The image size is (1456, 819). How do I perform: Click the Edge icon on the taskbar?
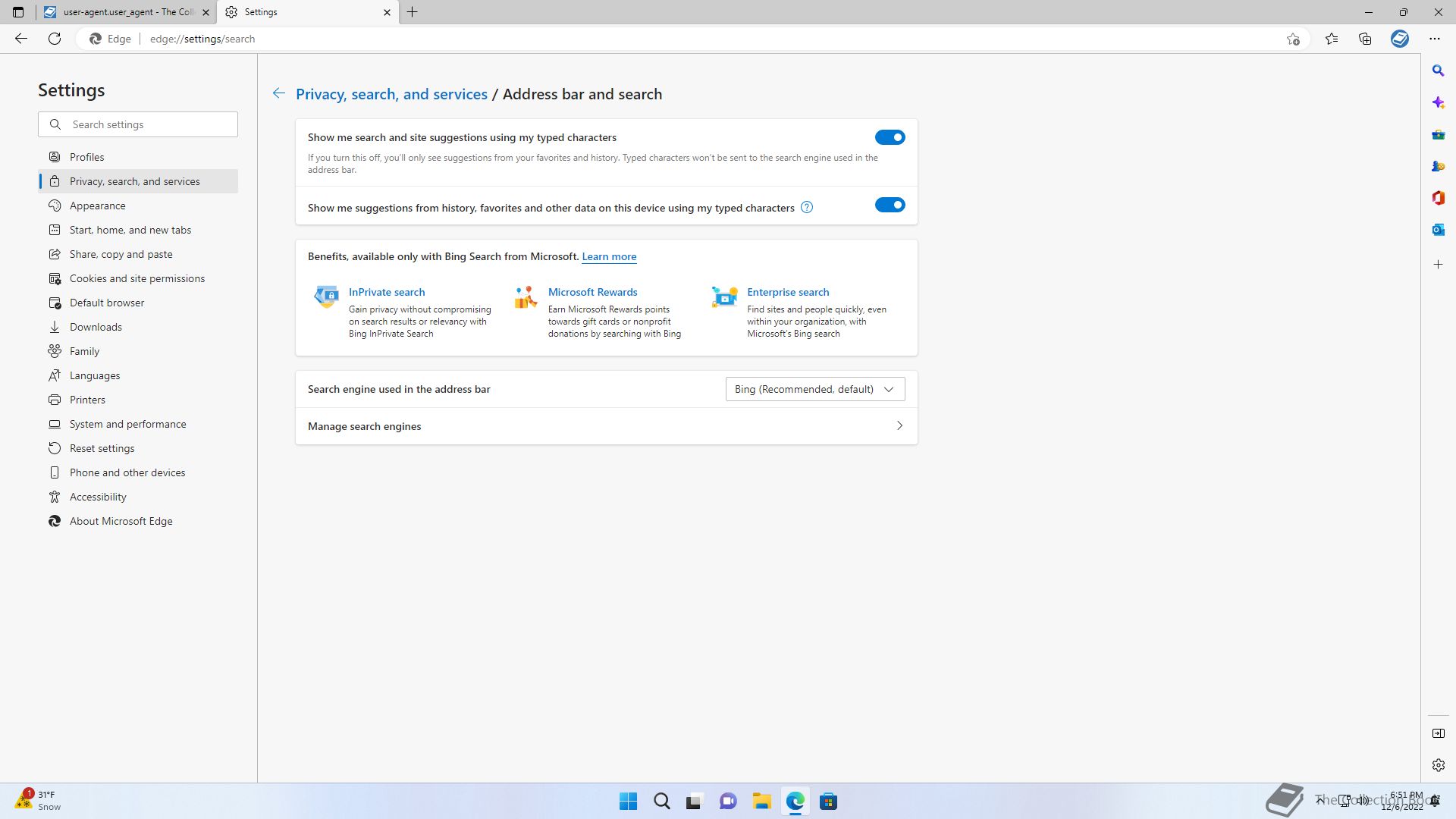[795, 801]
